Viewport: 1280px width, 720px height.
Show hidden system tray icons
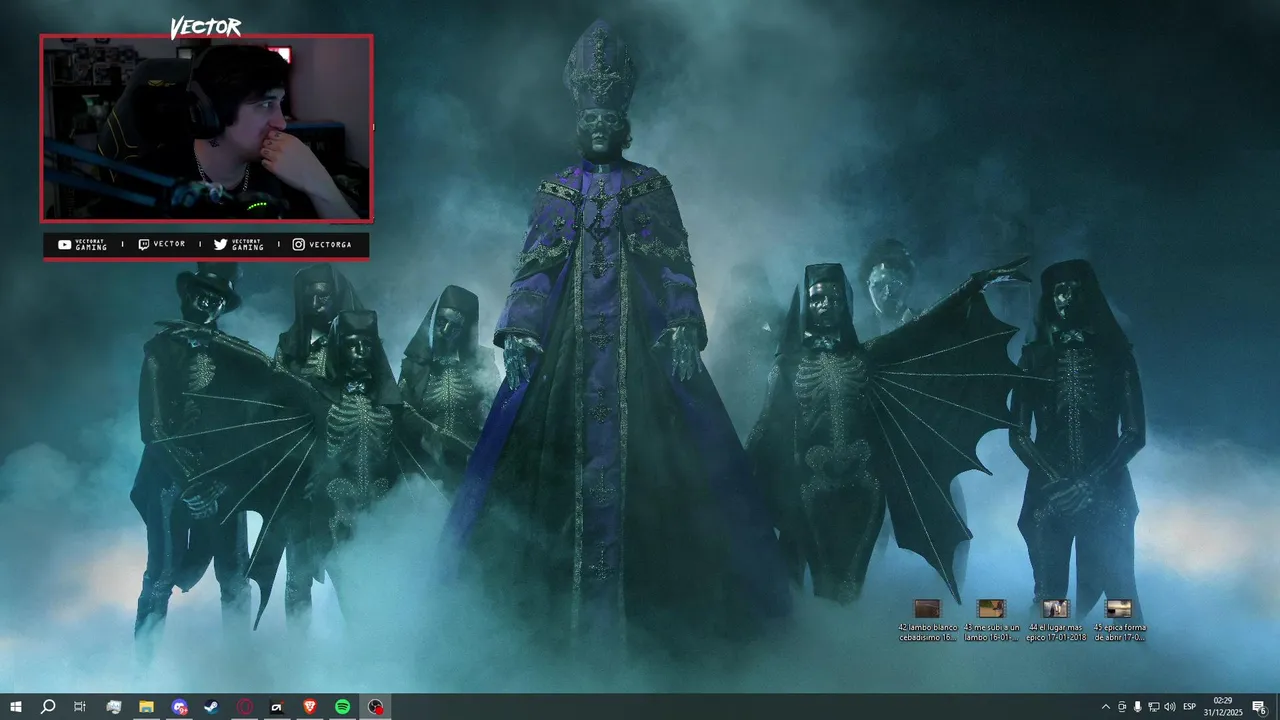(x=1105, y=707)
